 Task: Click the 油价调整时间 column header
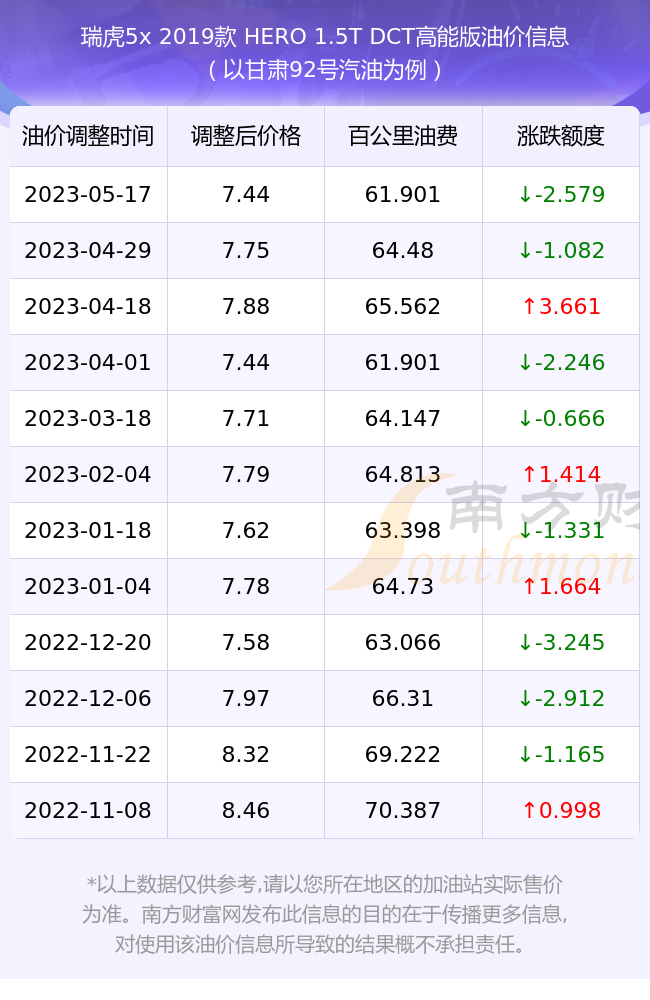pos(88,136)
